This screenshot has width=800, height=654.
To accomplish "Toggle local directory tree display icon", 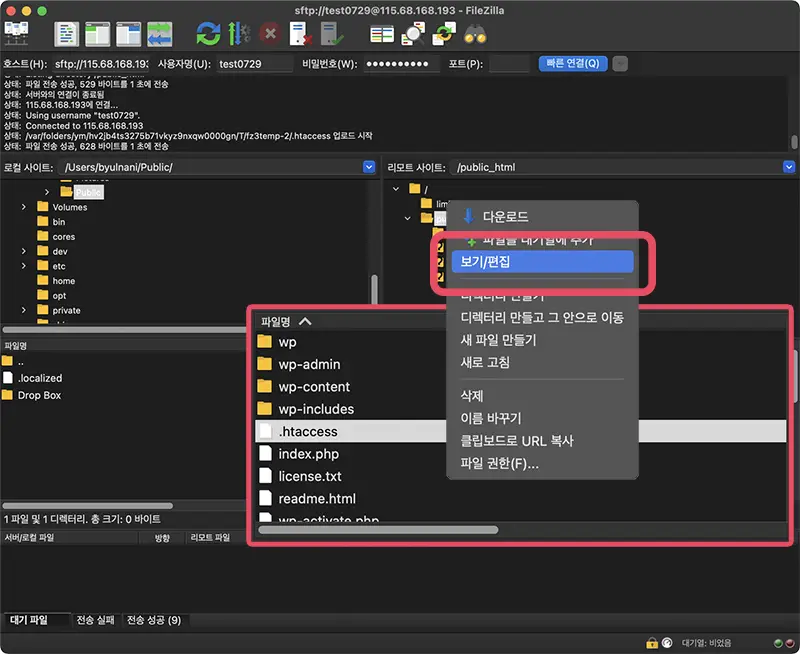I will (97, 34).
